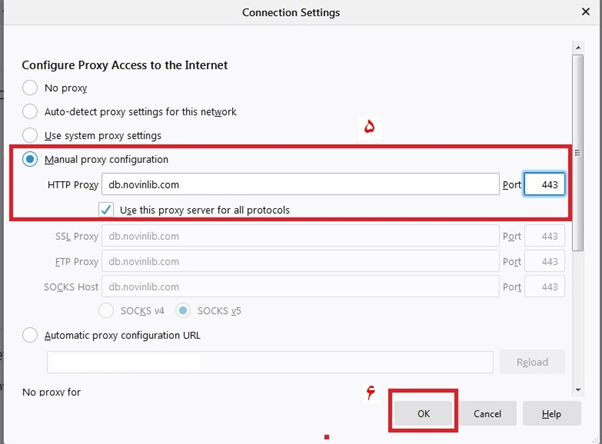Select Manual proxy configuration radio button
This screenshot has height=444, width=602.
point(30,159)
